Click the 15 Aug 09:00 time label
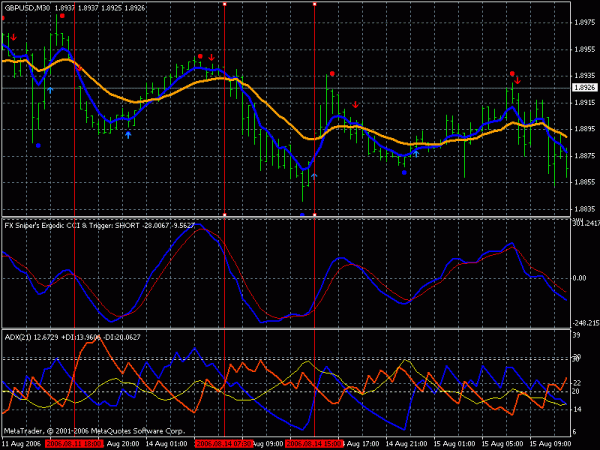The width and height of the screenshot is (600, 450). [550, 444]
